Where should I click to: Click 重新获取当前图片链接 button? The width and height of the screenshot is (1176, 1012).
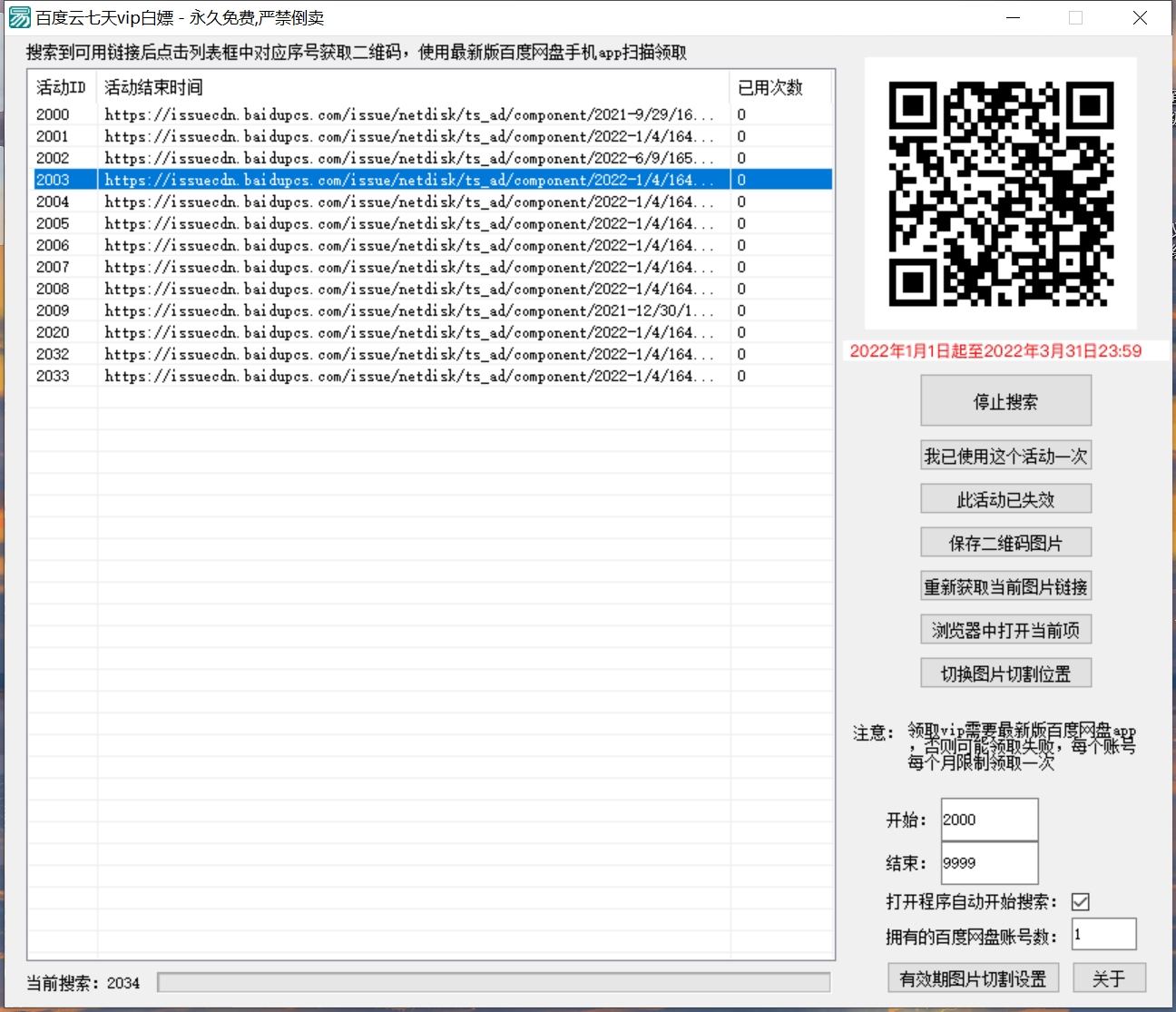[1005, 586]
